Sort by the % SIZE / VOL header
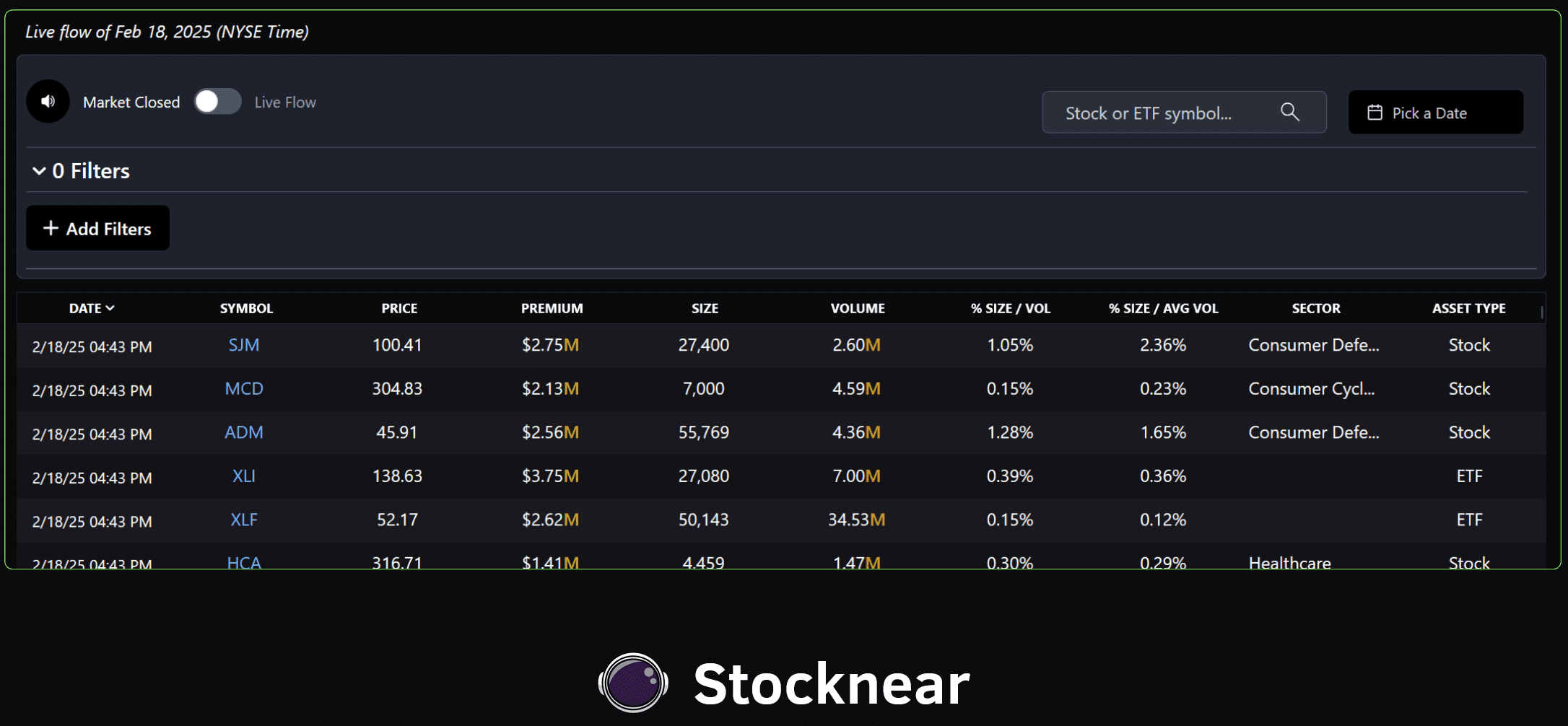This screenshot has height=726, width=1568. (1010, 308)
